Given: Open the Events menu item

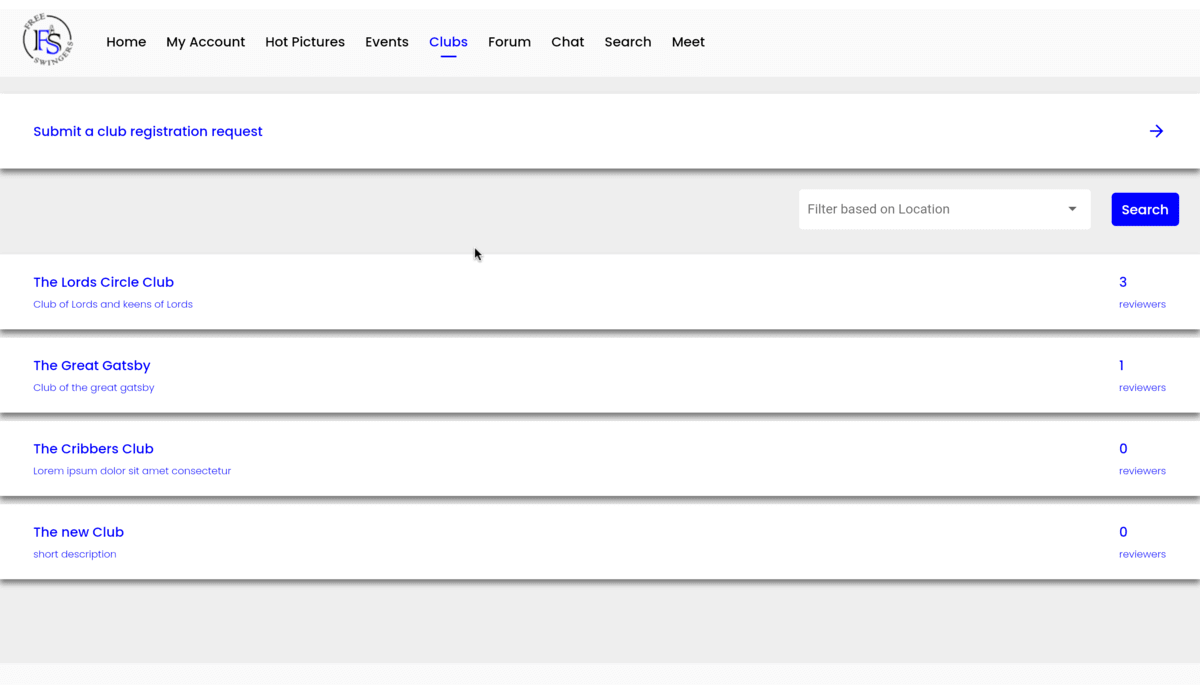Looking at the screenshot, I should (386, 42).
